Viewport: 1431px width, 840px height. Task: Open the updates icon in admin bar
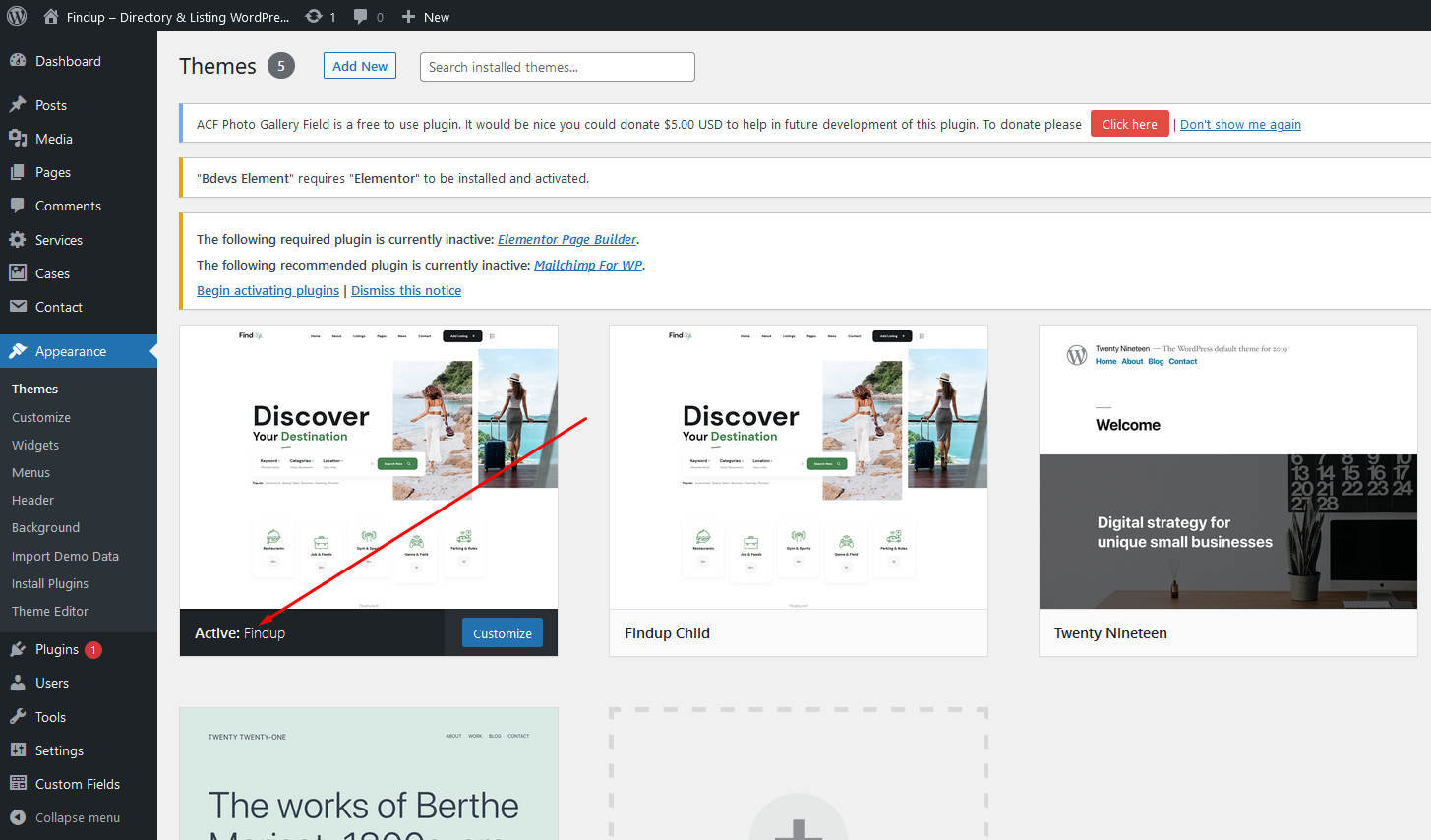314,16
